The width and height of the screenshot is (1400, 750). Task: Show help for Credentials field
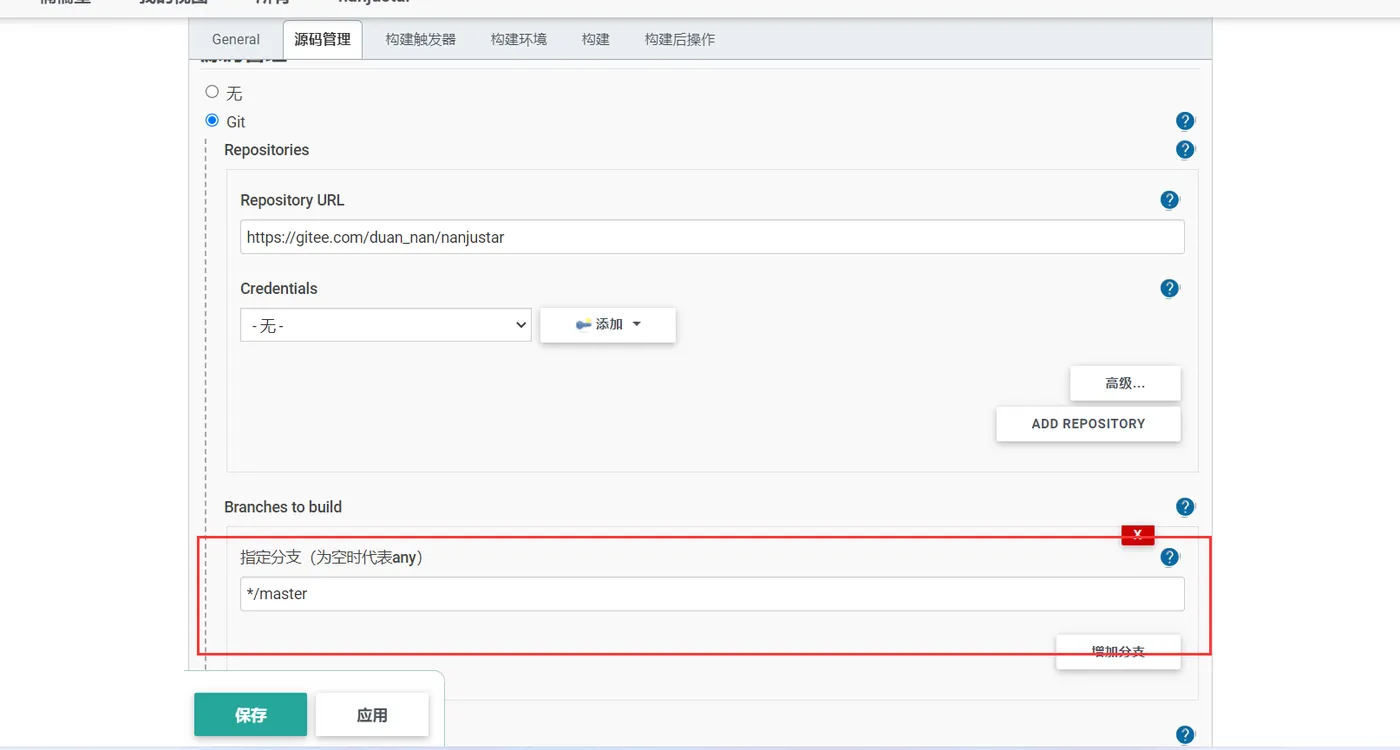[1169, 288]
